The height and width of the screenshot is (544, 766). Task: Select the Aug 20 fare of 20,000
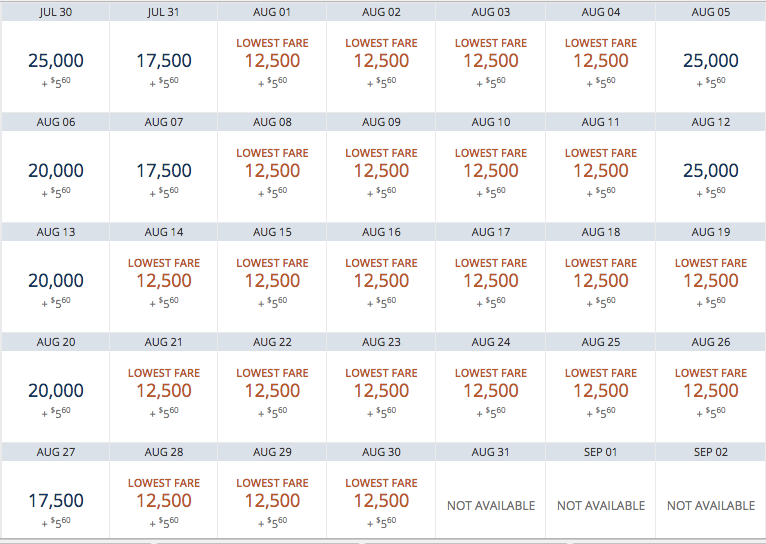(x=56, y=396)
